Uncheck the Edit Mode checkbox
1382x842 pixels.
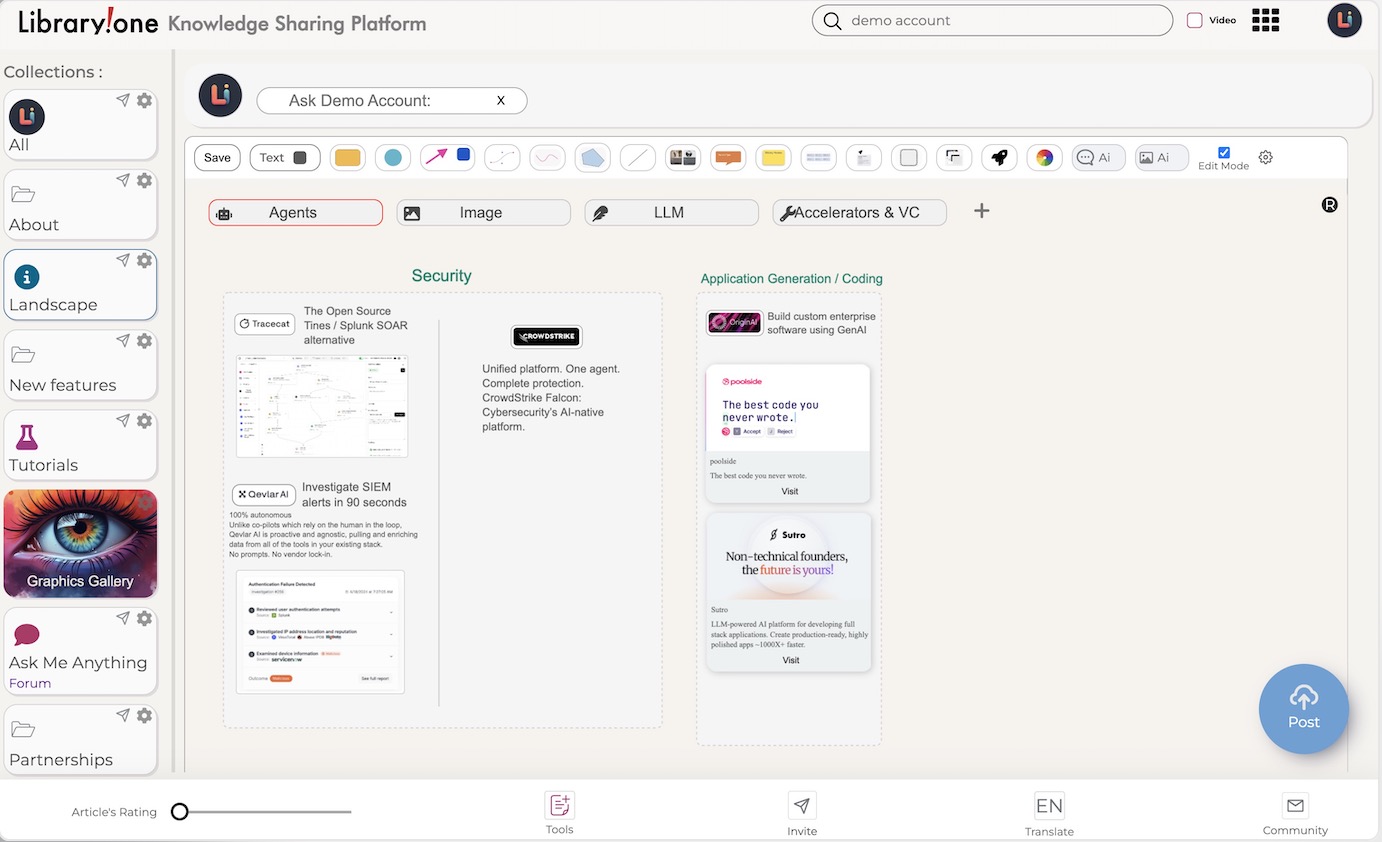tap(1223, 152)
